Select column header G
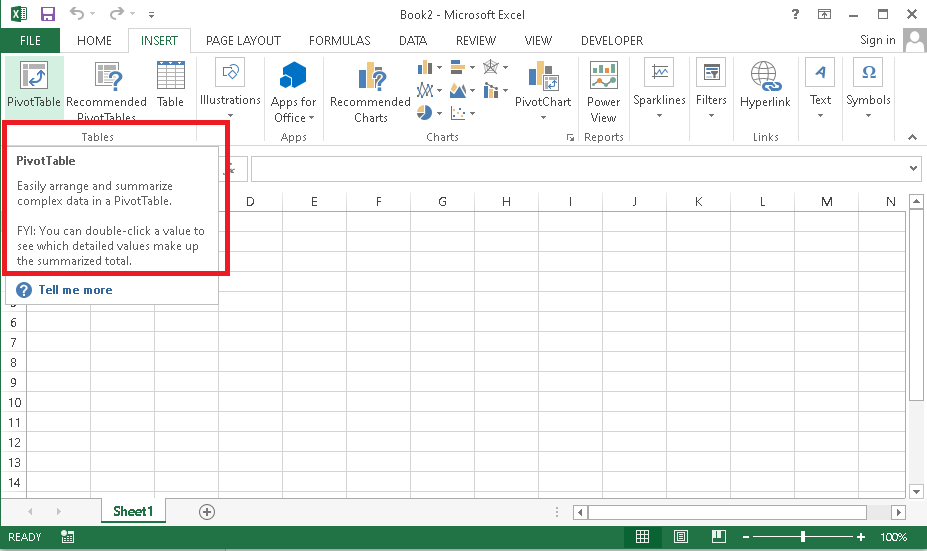Image resolution: width=927 pixels, height=551 pixels. [442, 202]
